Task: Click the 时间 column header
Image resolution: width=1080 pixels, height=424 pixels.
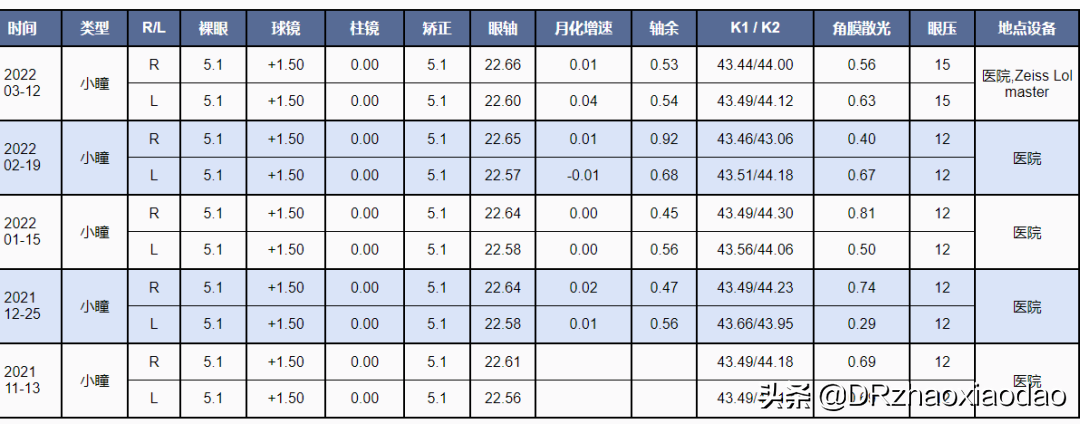Action: click(x=22, y=29)
